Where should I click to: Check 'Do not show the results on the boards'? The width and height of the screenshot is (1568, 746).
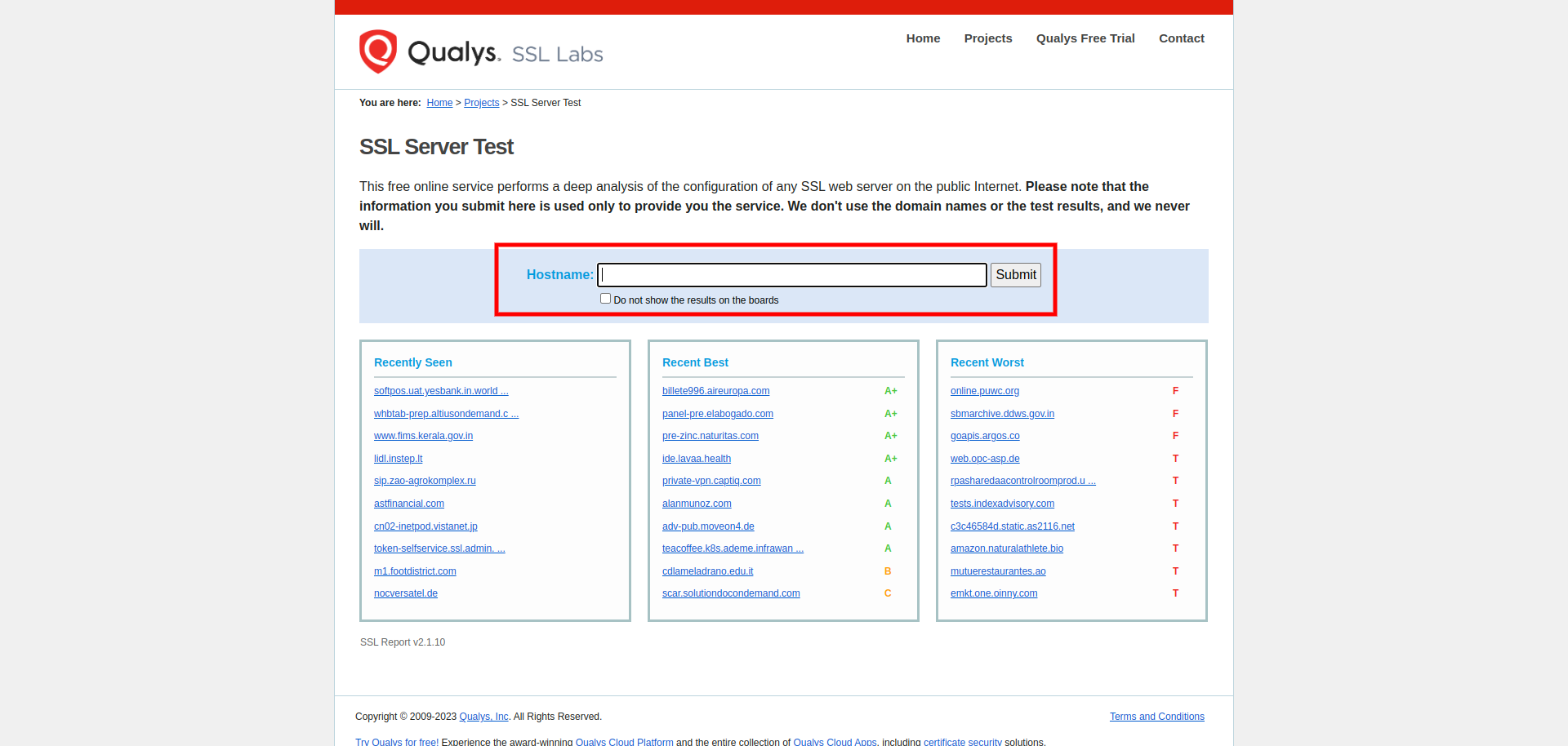pyautogui.click(x=606, y=299)
